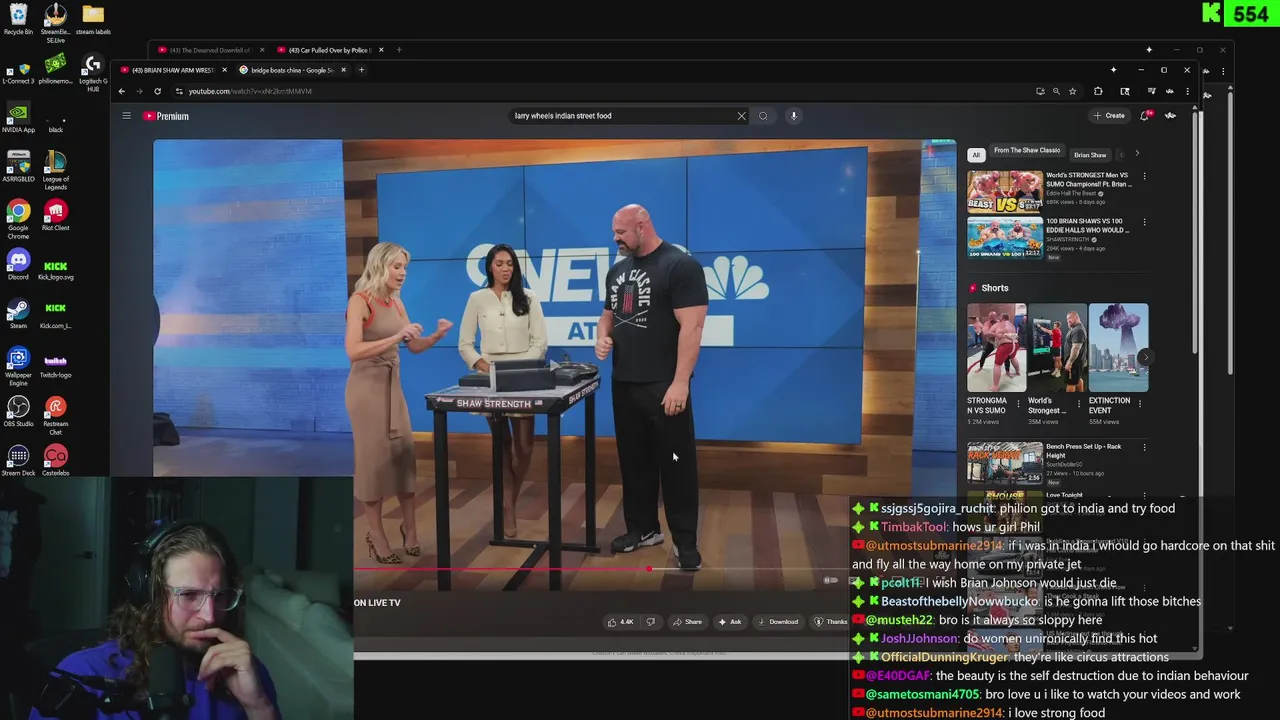Screen dimensions: 1280x720
Task: Open OBS Studio desktop shortcut
Action: pos(18,411)
